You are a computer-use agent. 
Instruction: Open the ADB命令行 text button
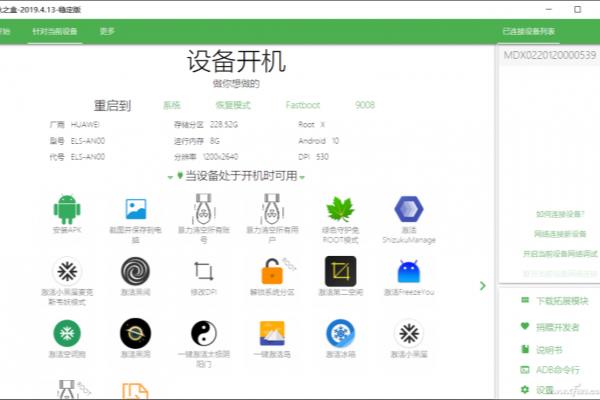coord(558,370)
